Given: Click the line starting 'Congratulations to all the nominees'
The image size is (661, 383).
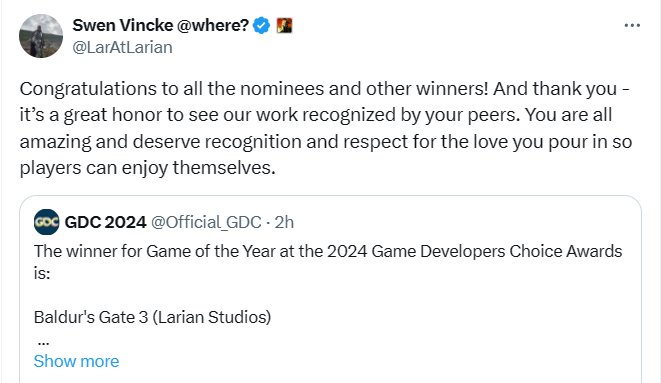Looking at the screenshot, I should [x=325, y=89].
